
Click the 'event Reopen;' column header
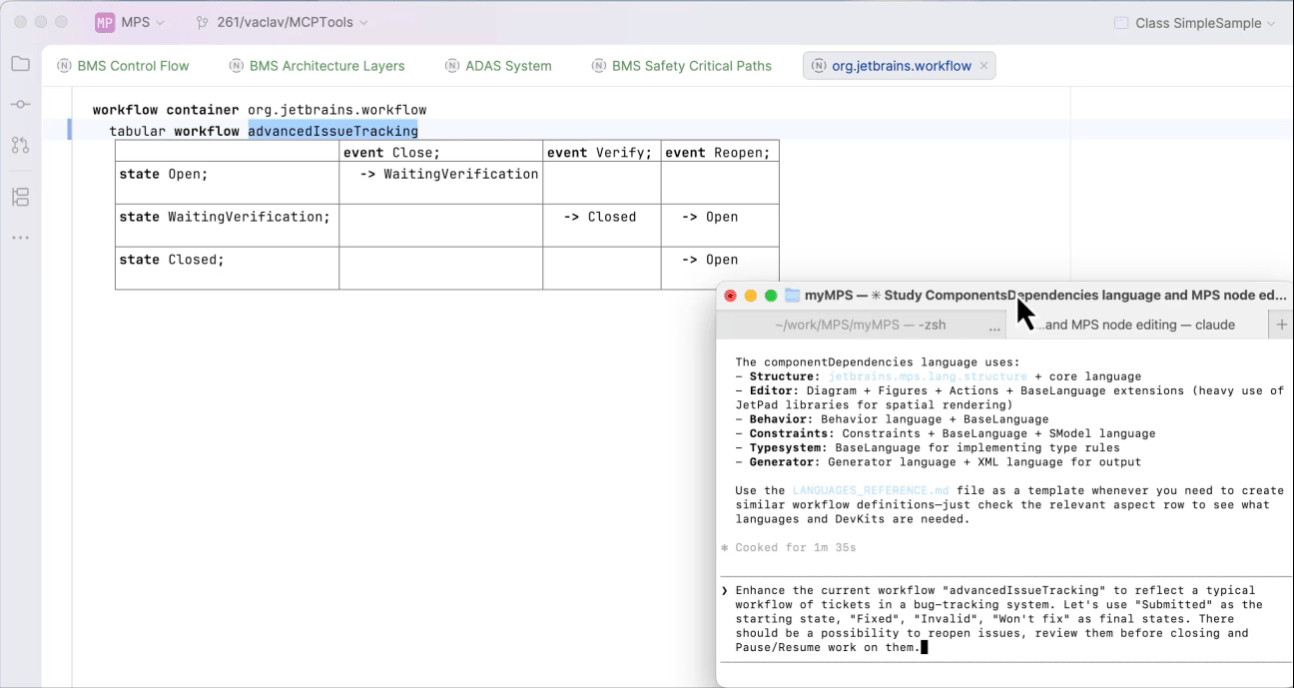pos(718,152)
